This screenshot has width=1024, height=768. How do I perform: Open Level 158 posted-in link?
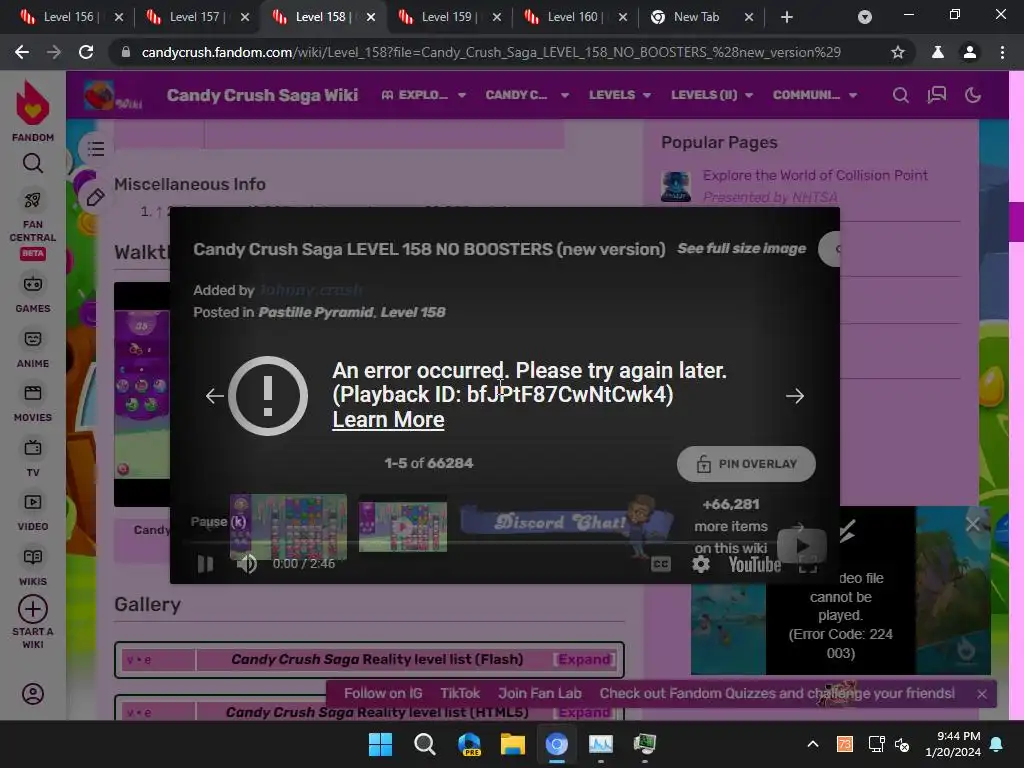[x=413, y=312]
